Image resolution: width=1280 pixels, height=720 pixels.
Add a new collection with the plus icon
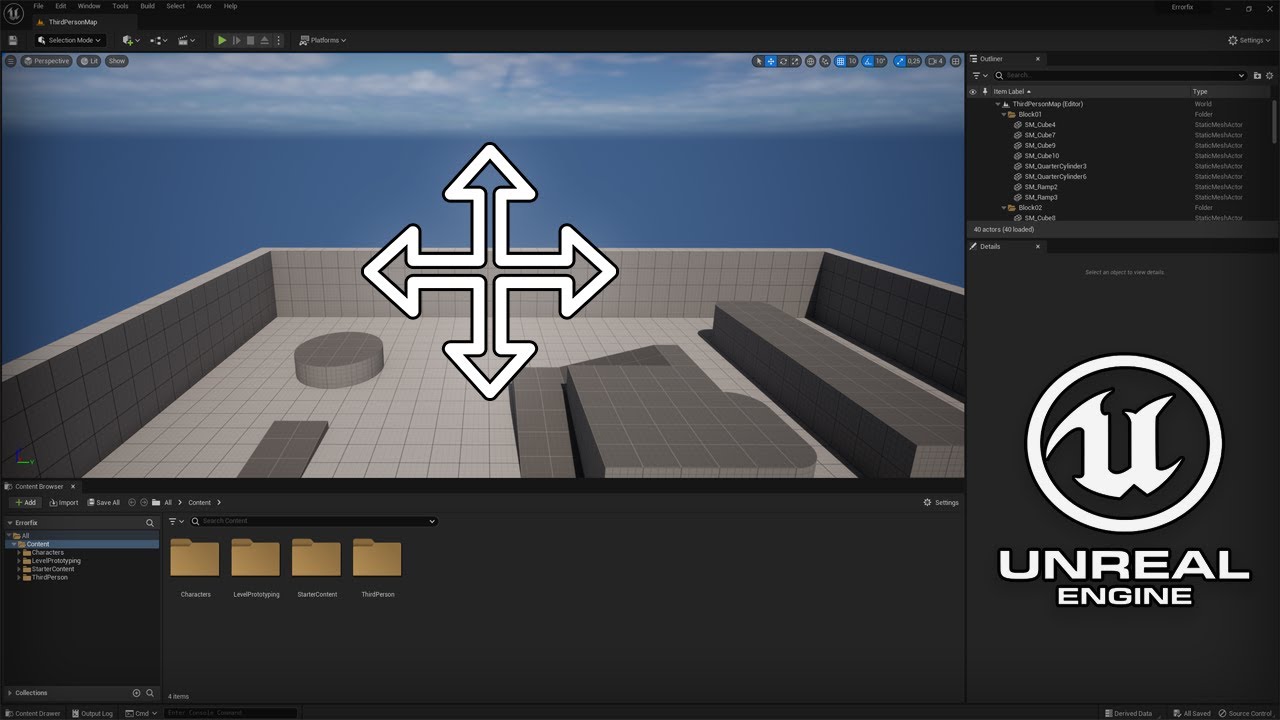(x=136, y=692)
